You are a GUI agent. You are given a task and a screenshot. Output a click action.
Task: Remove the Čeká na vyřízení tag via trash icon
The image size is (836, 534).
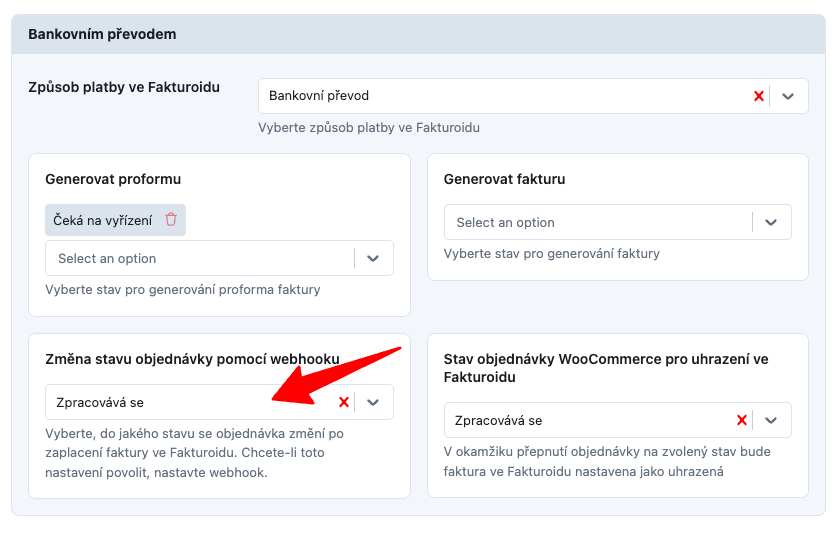pyautogui.click(x=171, y=220)
